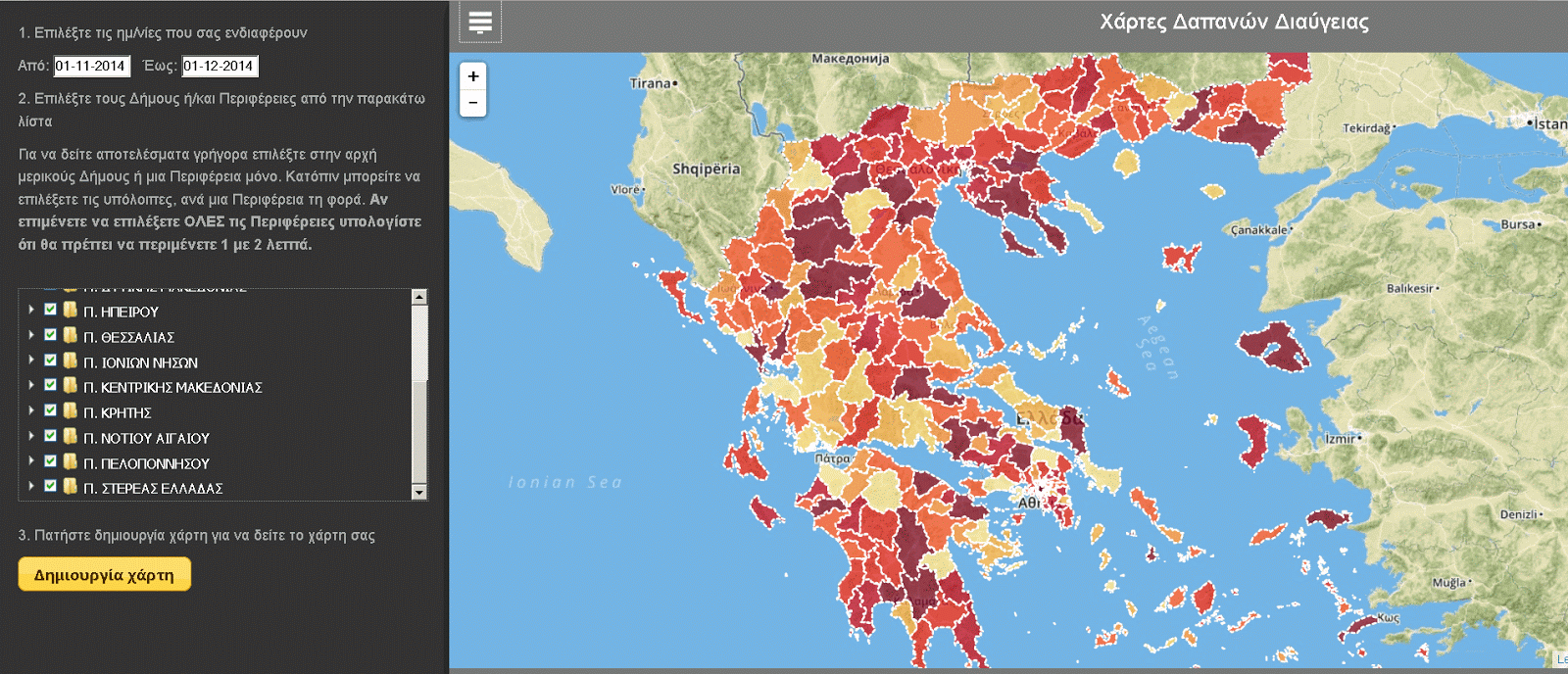Click the Tekirdağ label on map
The image size is (1568, 674).
[1367, 128]
